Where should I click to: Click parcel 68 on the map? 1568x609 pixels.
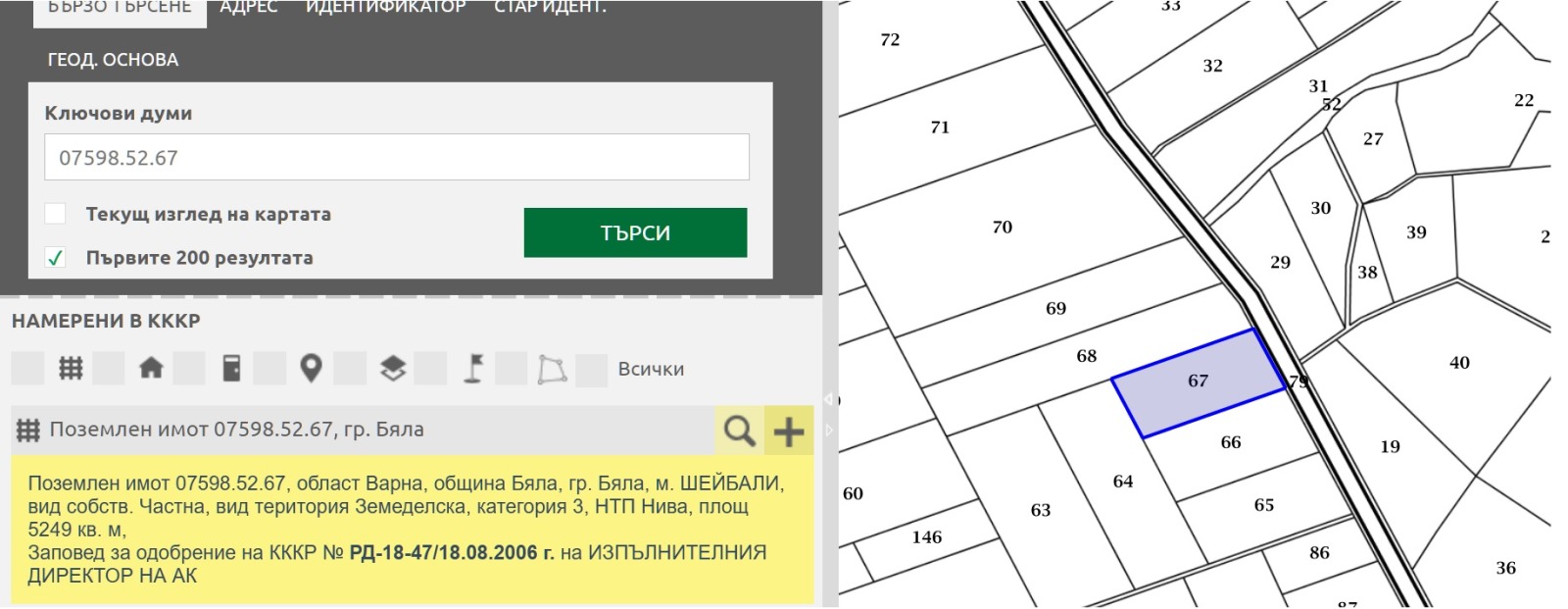click(x=1087, y=357)
